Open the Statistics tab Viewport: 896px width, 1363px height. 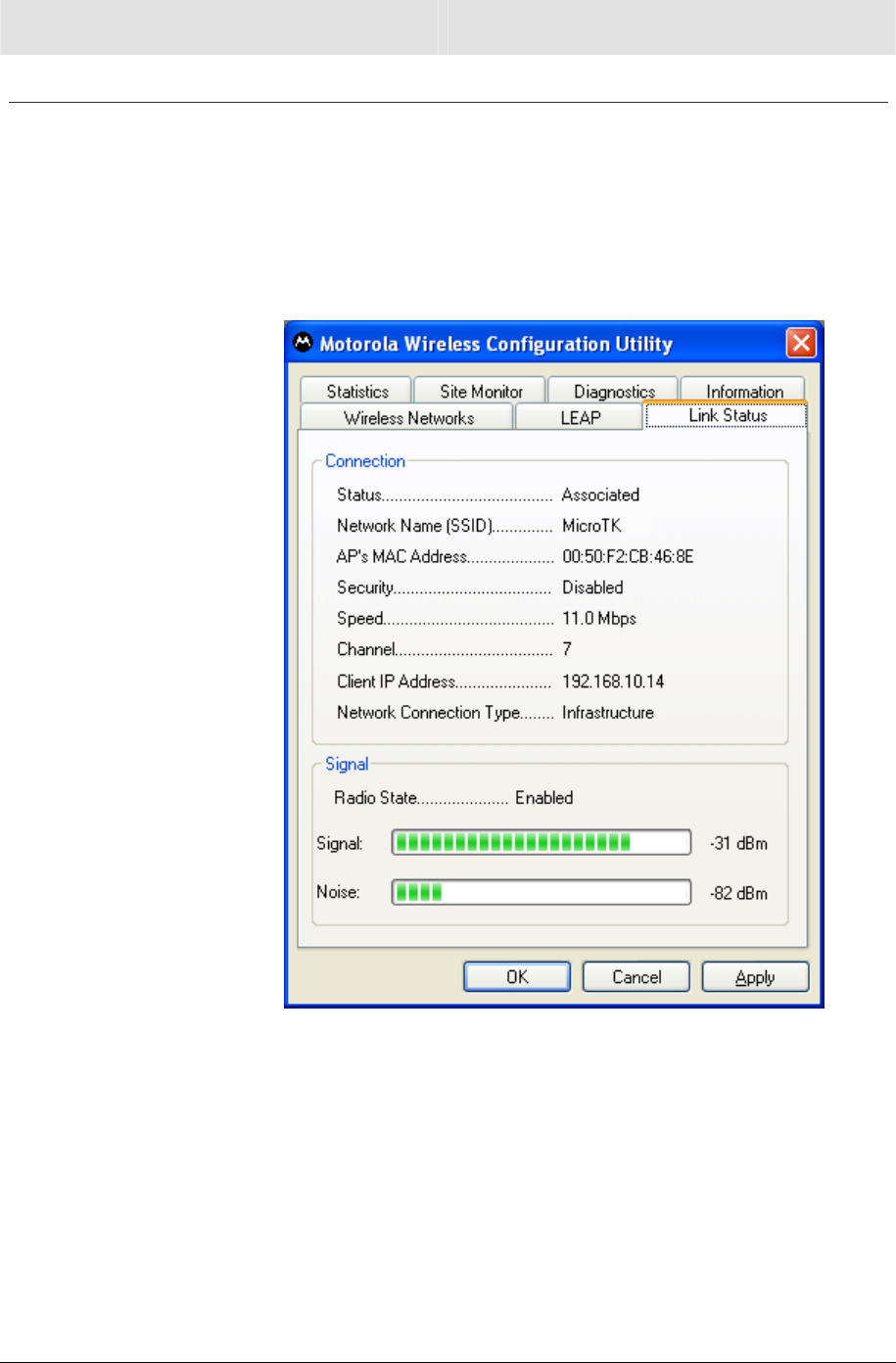(356, 391)
